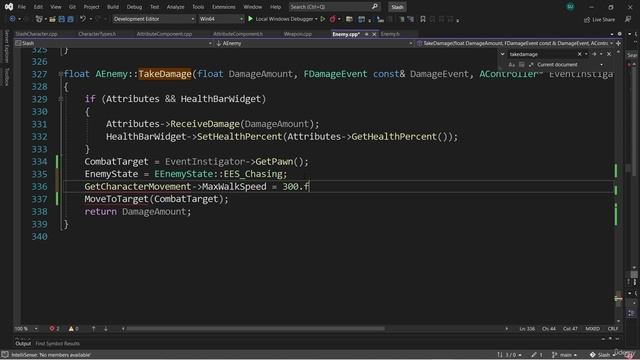Click the MIXED tabs/spaces indicator
The height and width of the screenshot is (360, 640).
592,329
